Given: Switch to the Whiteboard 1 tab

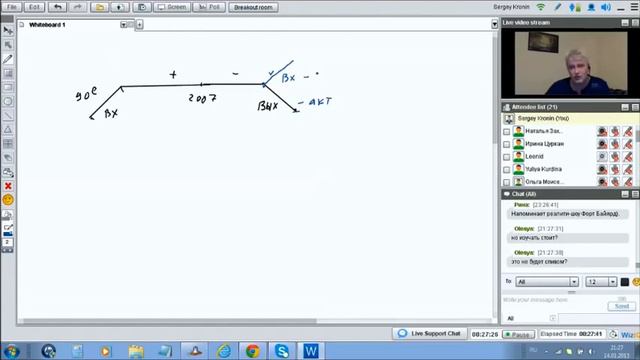Looking at the screenshot, I should click(x=47, y=25).
